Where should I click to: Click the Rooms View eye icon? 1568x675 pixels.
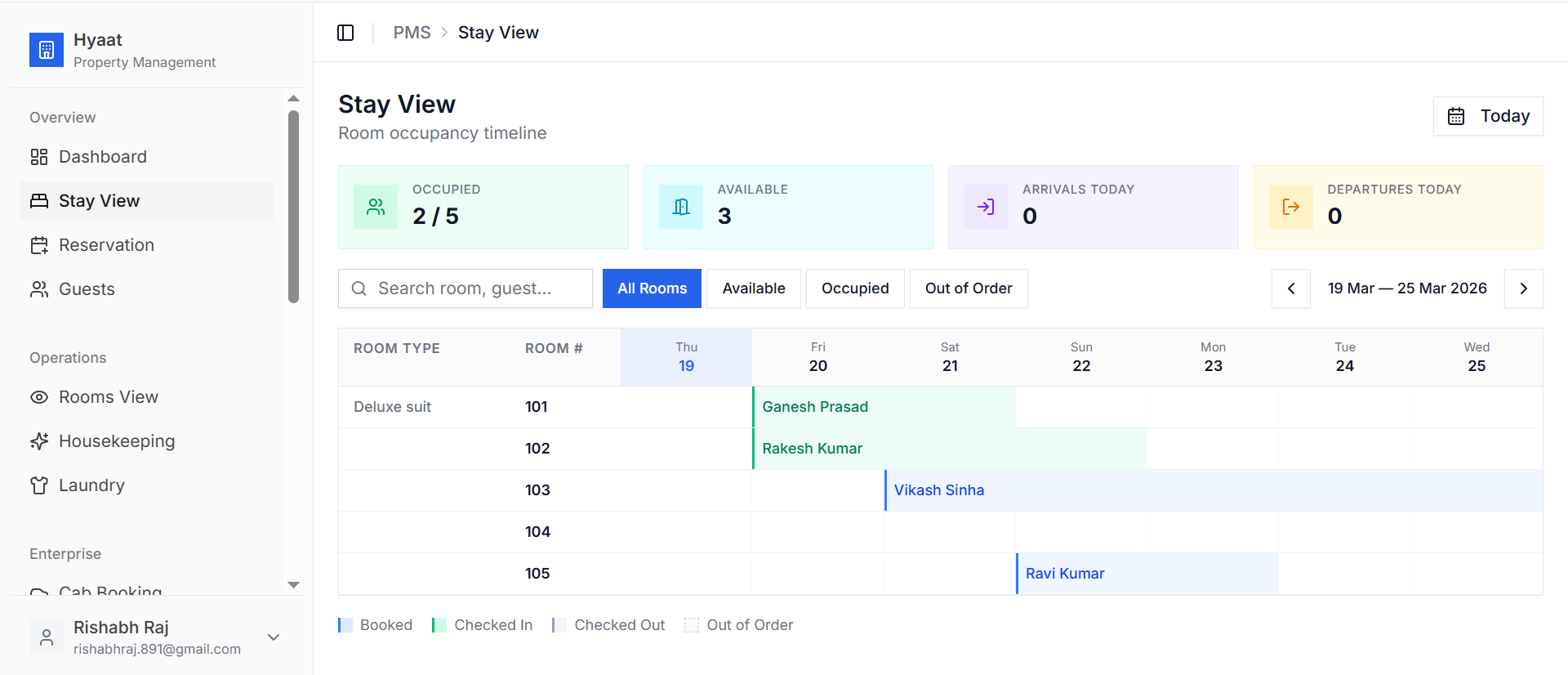click(39, 397)
